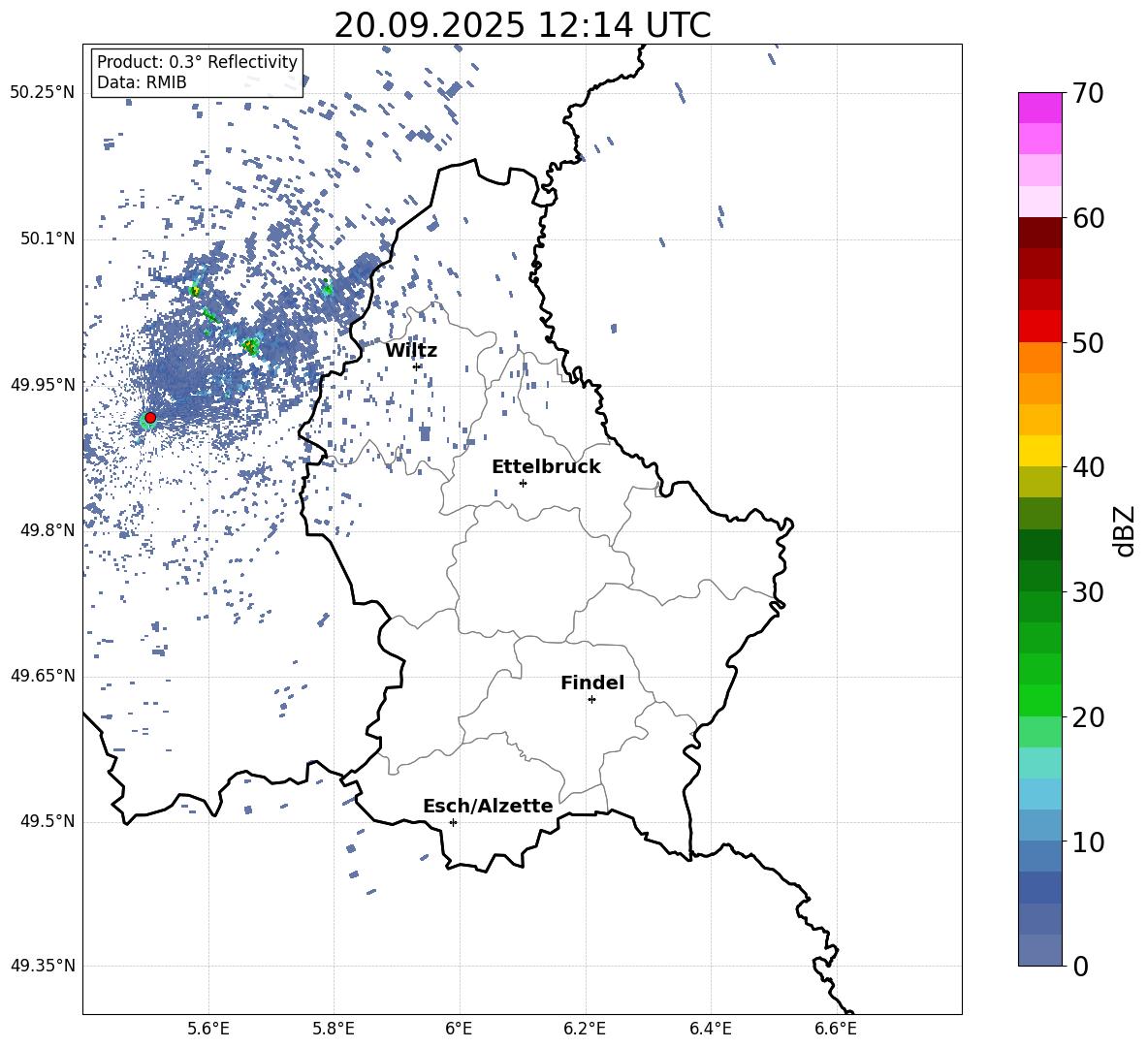Click the Wiltz city label

(411, 351)
